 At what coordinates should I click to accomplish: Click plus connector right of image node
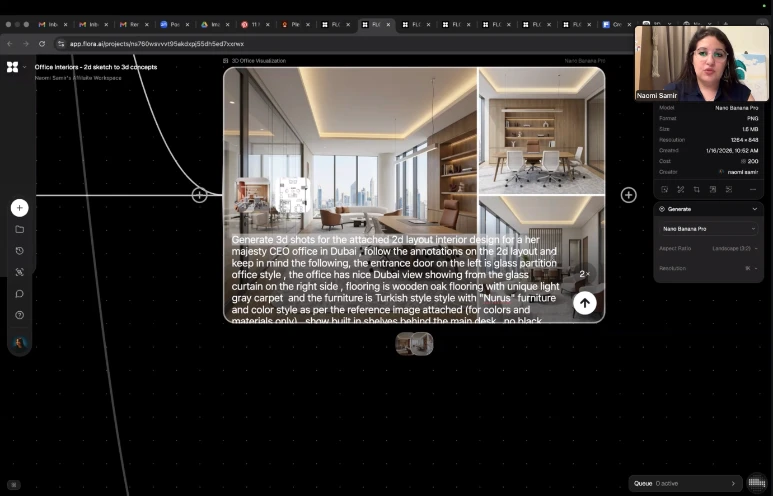click(x=628, y=195)
